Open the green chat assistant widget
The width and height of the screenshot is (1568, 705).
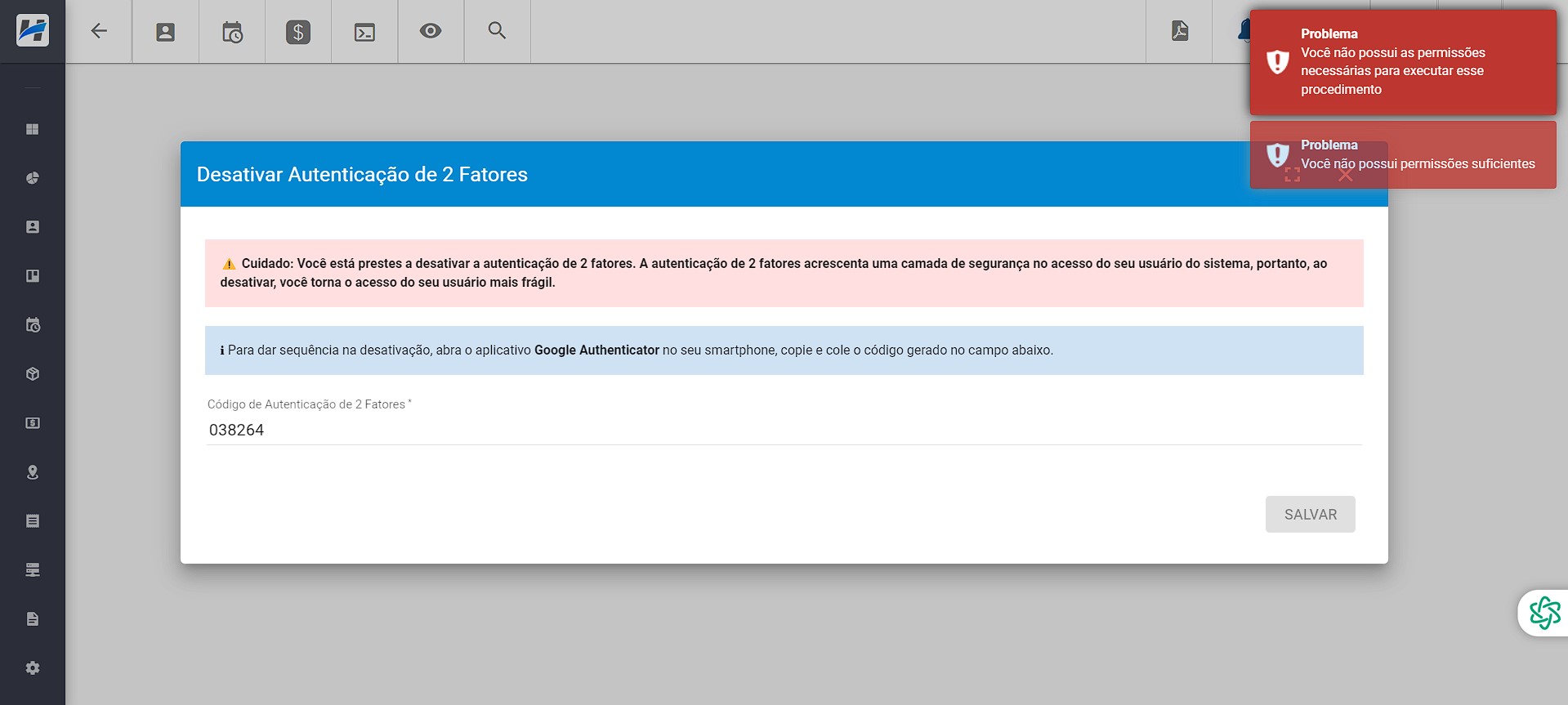(1544, 613)
